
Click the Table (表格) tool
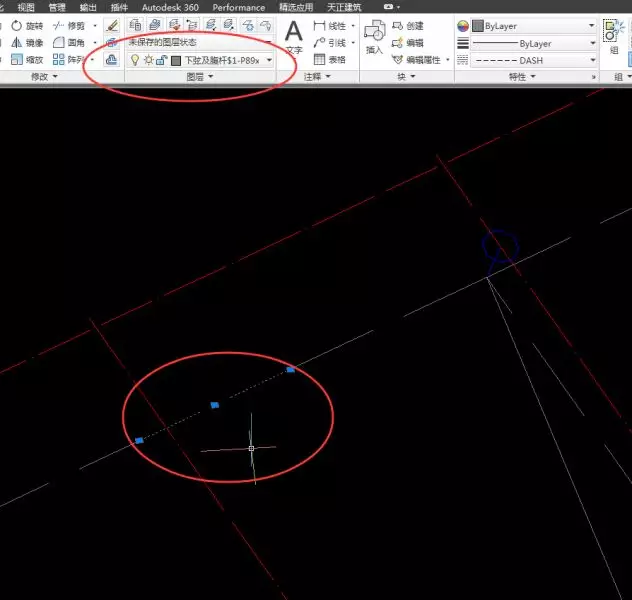(x=332, y=60)
